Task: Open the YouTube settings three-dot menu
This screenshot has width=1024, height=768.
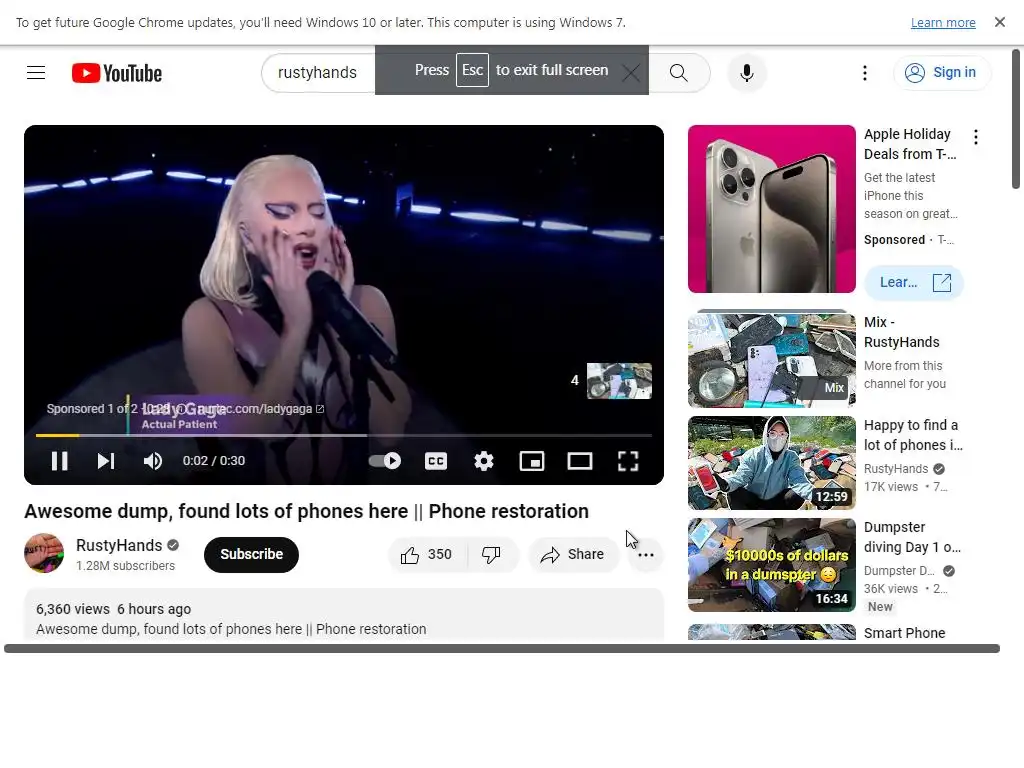Action: pyautogui.click(x=865, y=72)
